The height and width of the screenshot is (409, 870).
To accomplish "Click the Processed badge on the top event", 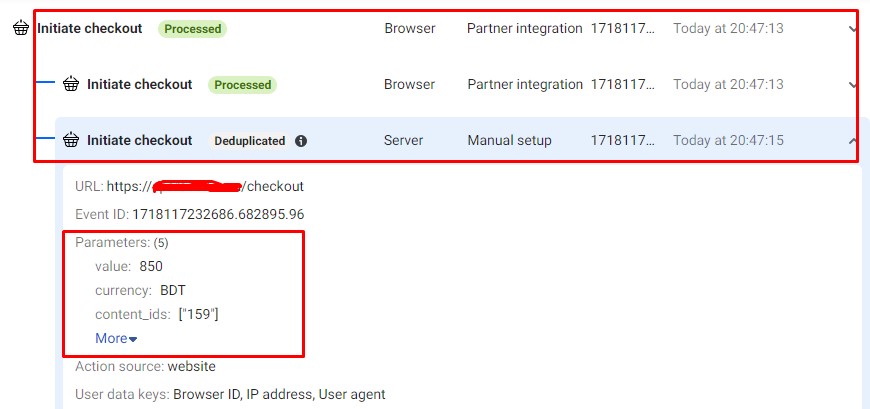I will click(x=192, y=29).
